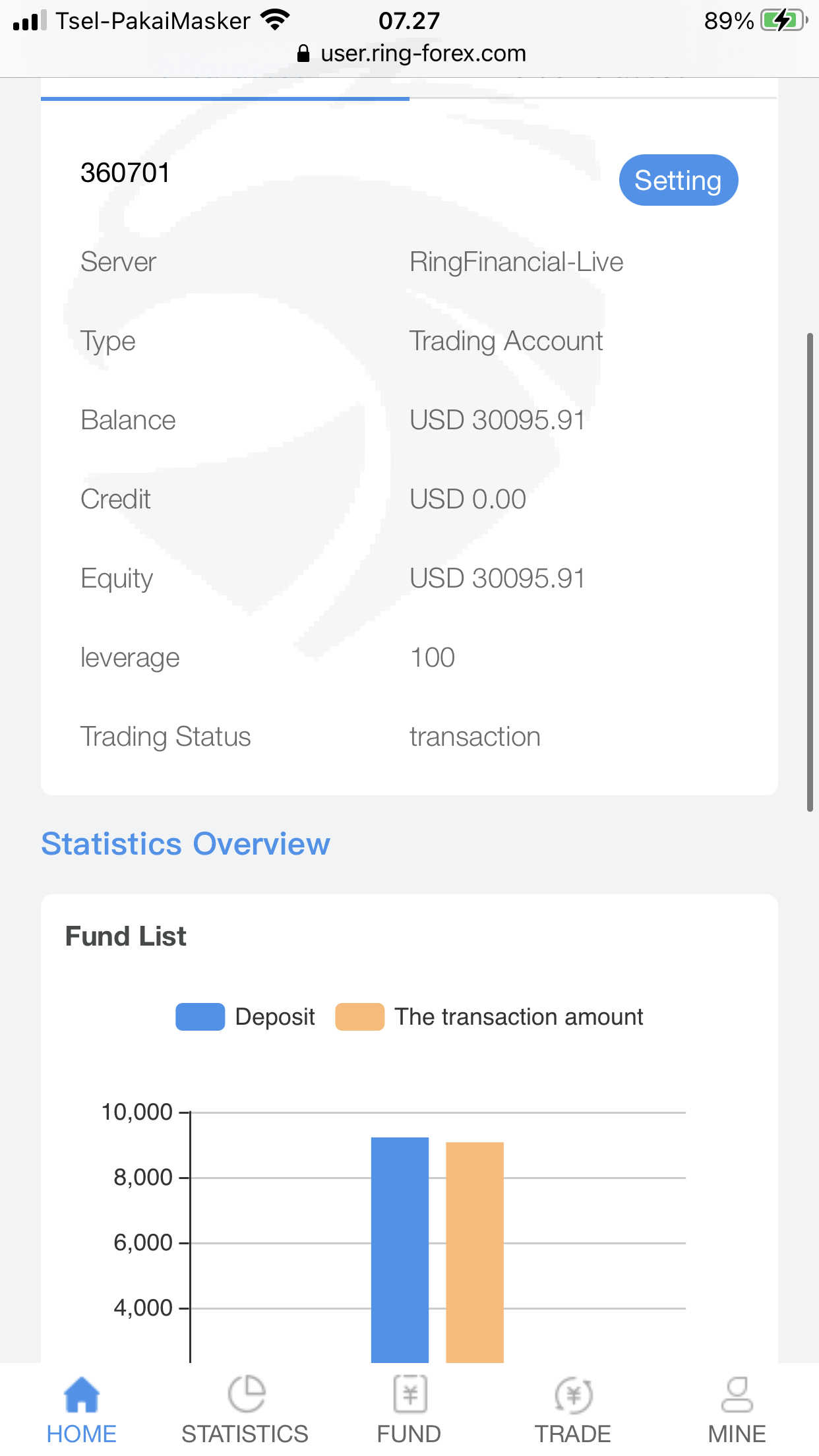Open the Trade exchange icon

pos(573,1395)
